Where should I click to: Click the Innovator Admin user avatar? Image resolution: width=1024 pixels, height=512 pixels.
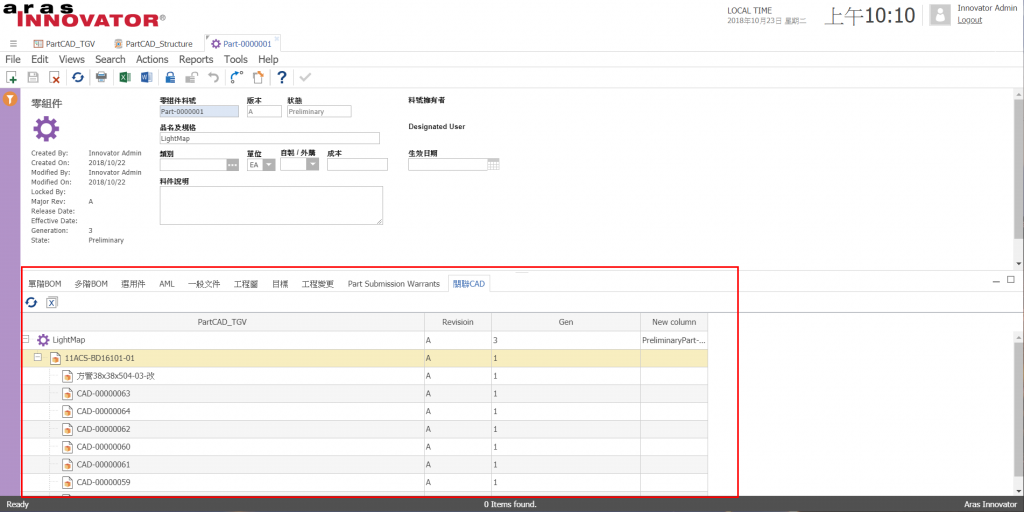(x=940, y=15)
